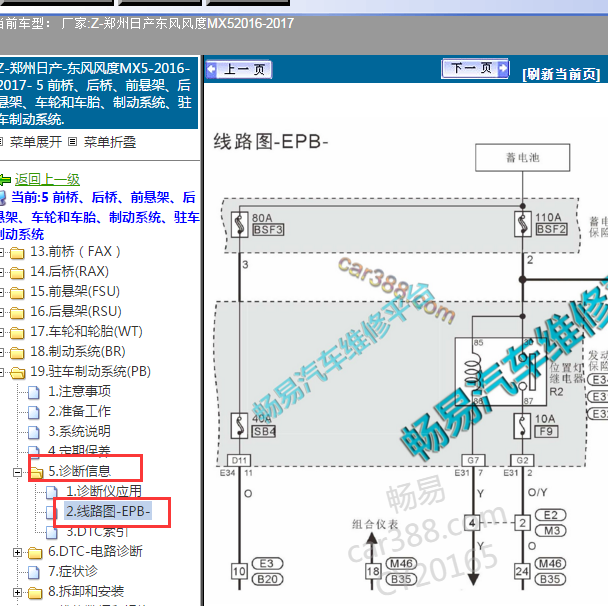Click 当前:5 前桥 category heading link
Viewport: 608px width, 606px height.
pos(99,216)
